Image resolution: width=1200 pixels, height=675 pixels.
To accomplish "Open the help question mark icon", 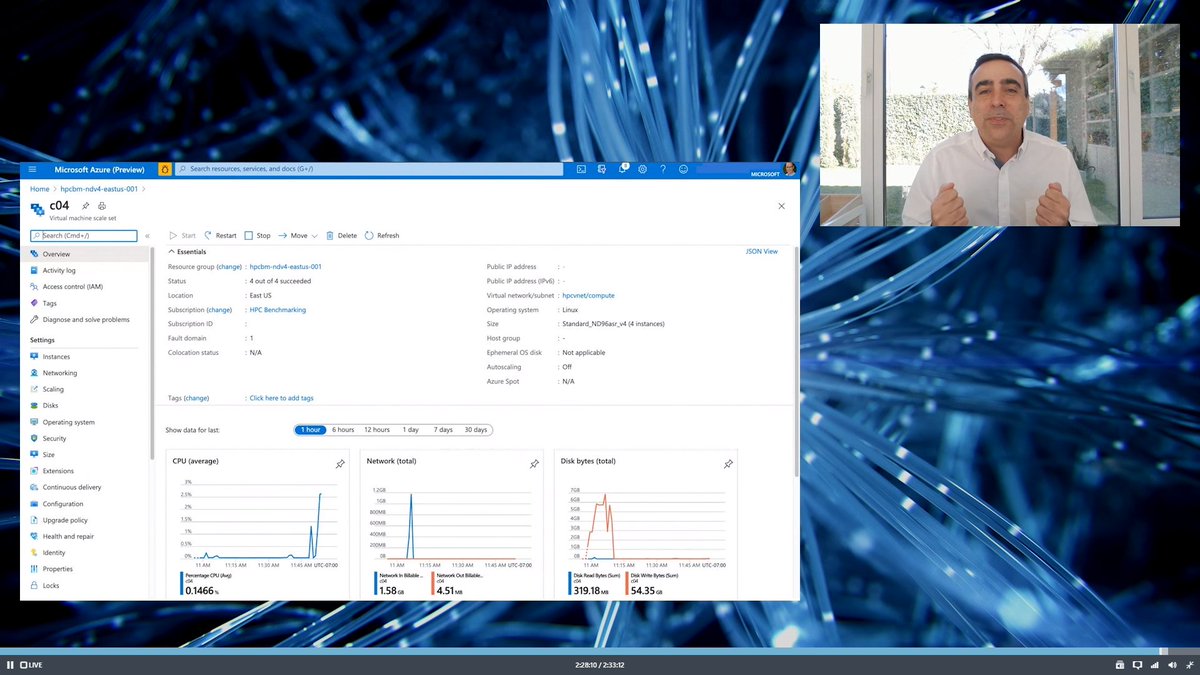I will 662,169.
